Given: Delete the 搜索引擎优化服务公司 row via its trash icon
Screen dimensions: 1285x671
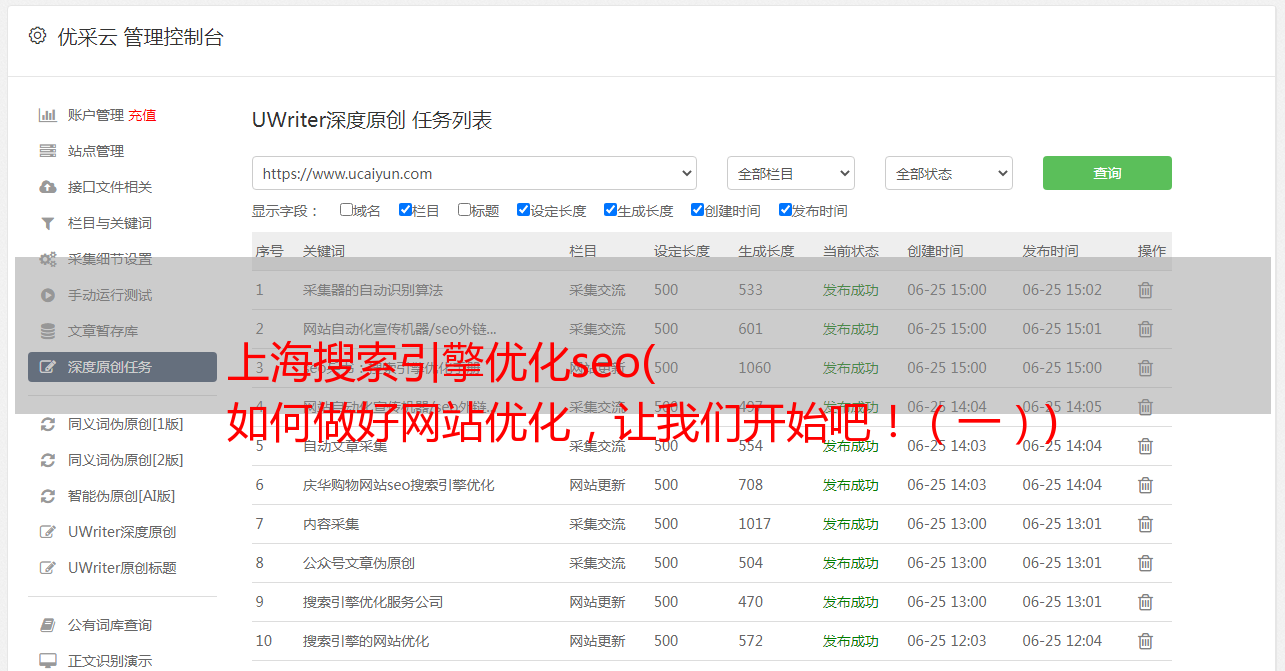Looking at the screenshot, I should (x=1145, y=602).
